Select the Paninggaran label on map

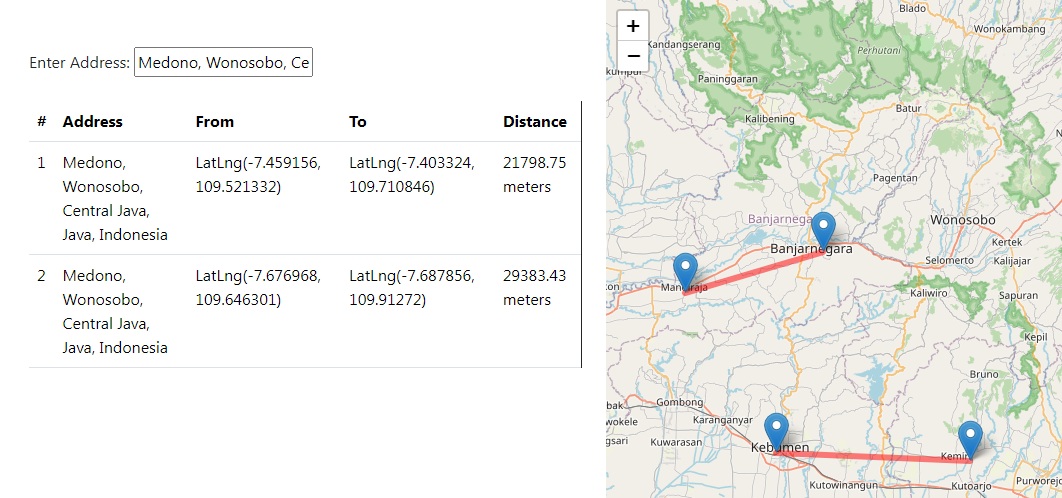tap(728, 79)
